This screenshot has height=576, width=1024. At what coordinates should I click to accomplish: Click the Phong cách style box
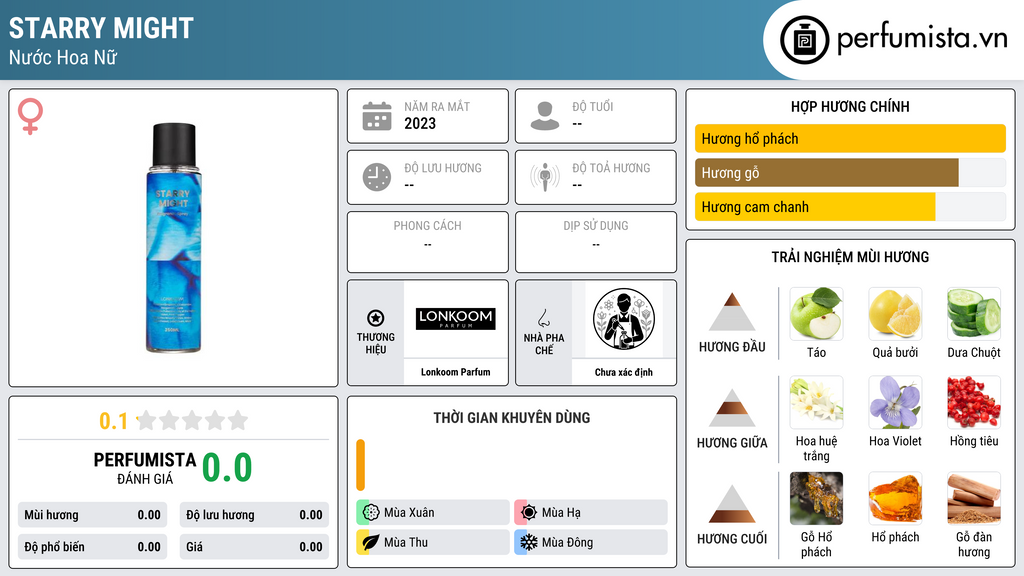pos(428,242)
